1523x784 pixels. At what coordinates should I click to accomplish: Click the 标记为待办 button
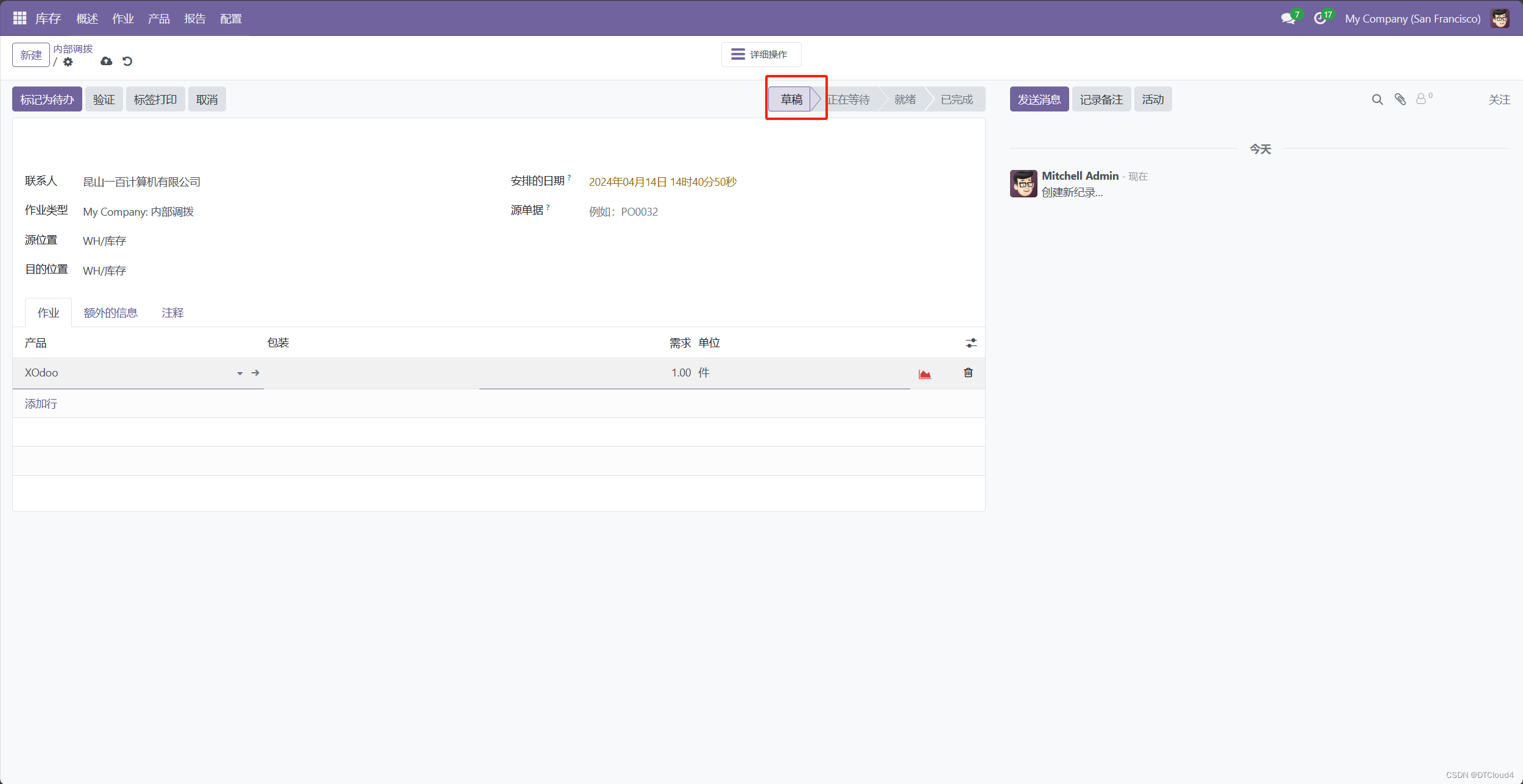(47, 99)
